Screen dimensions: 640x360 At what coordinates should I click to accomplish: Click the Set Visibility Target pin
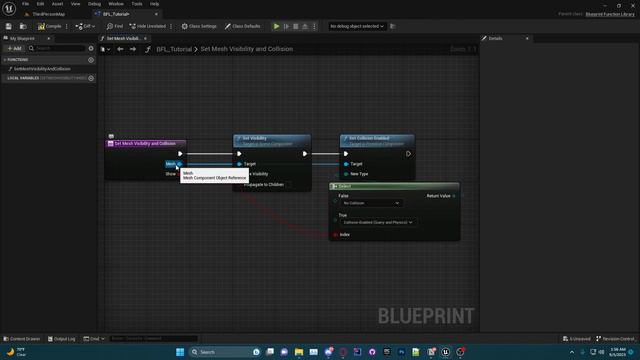click(x=240, y=164)
